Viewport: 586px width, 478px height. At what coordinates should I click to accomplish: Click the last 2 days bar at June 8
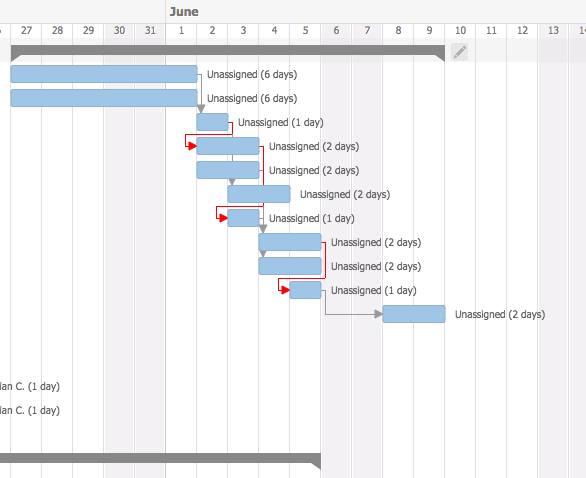pos(414,314)
